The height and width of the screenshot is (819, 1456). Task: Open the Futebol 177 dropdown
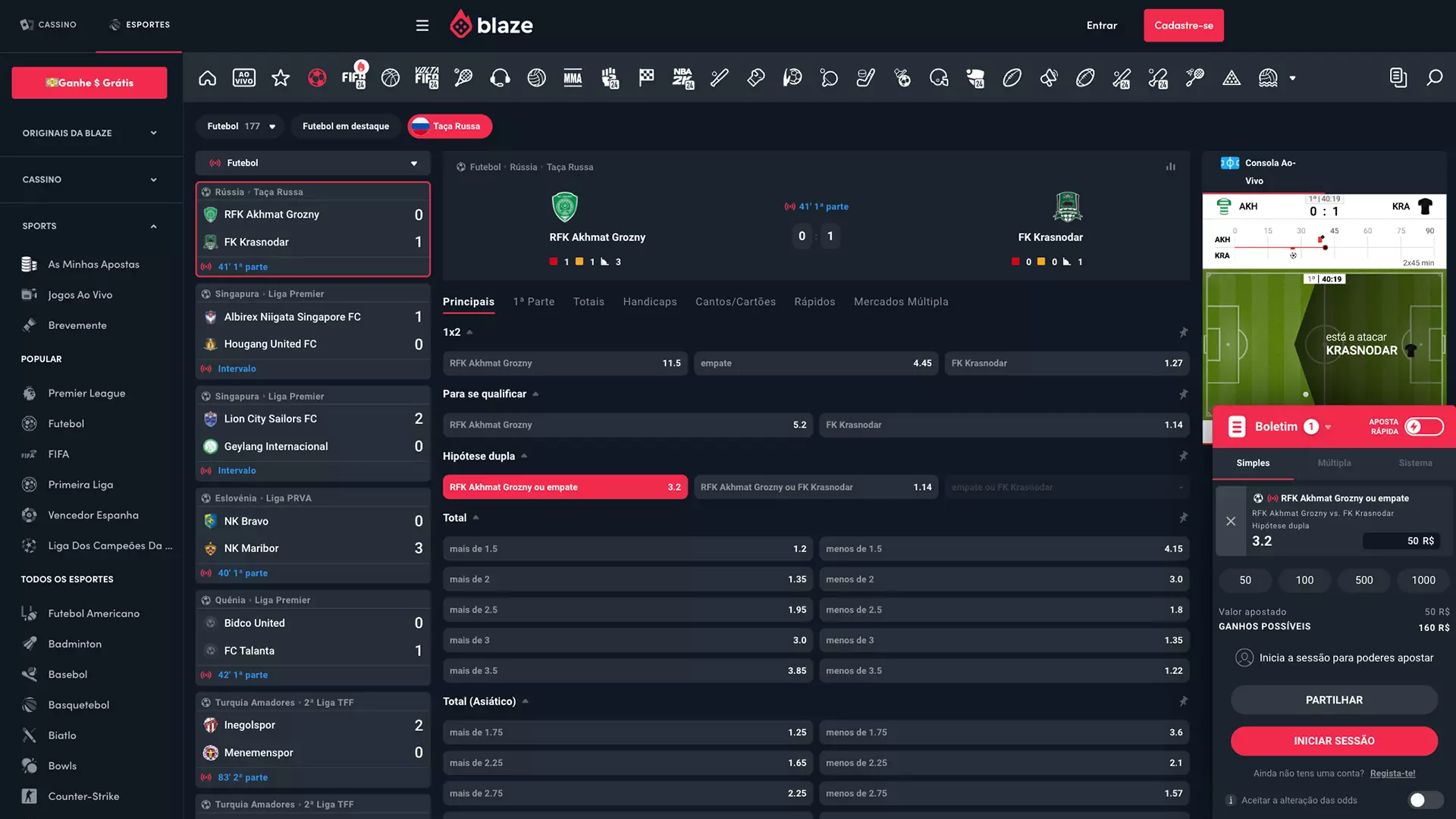[x=240, y=127]
